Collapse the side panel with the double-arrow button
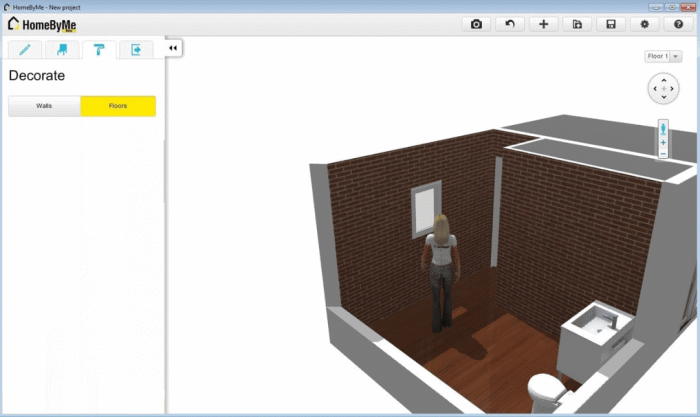The image size is (700, 417). point(173,48)
